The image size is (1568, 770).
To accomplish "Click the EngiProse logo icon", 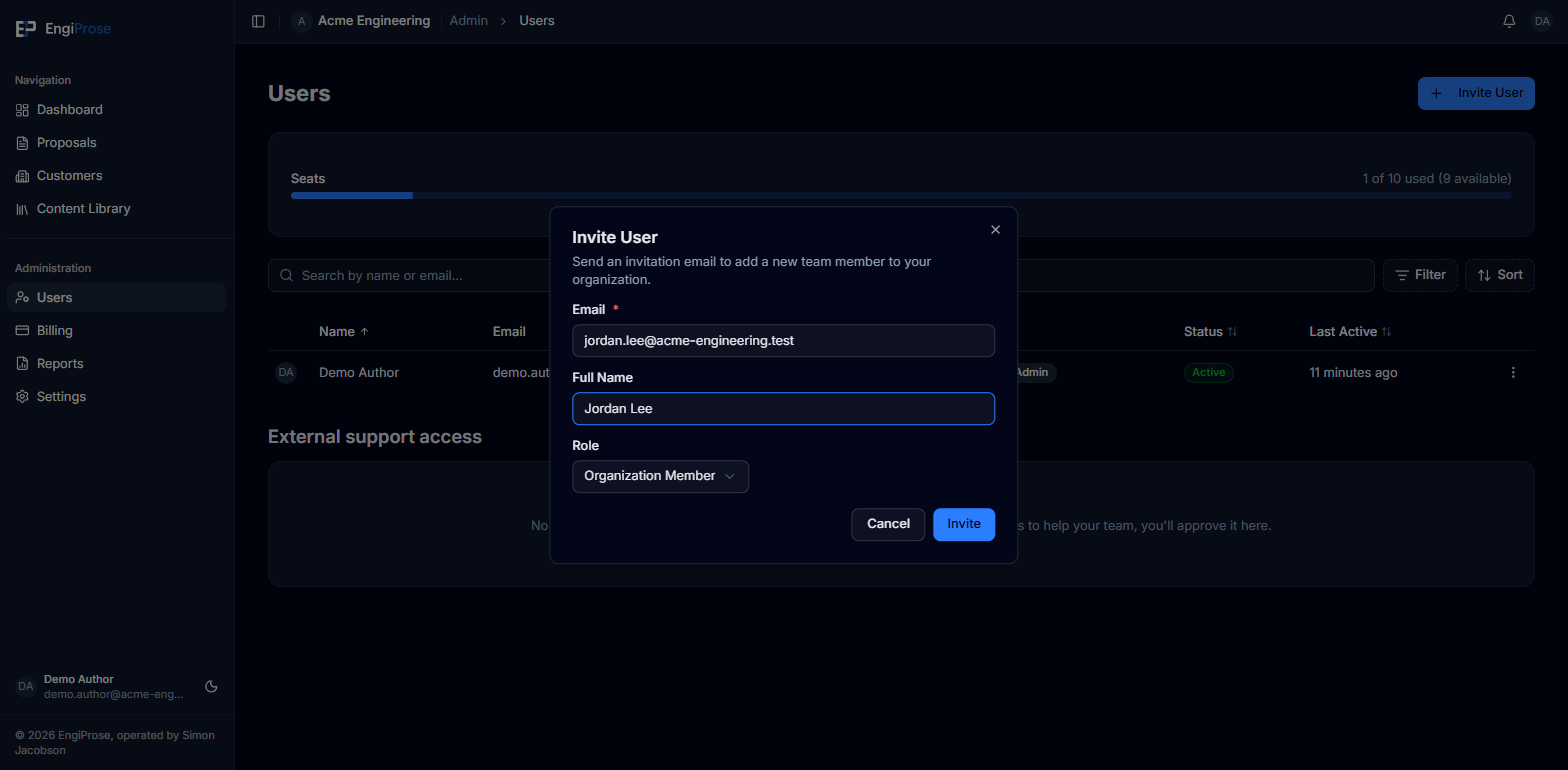I will click(x=26, y=29).
